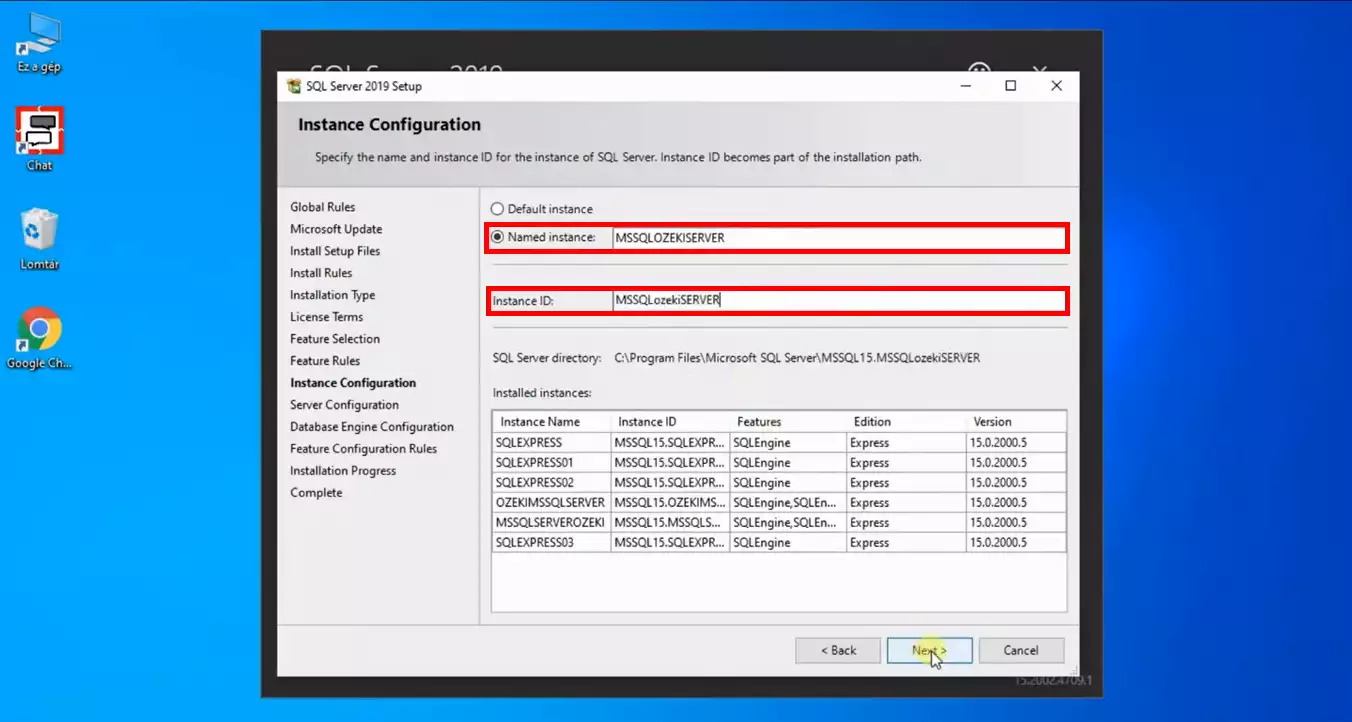Viewport: 1352px width, 722px height.
Task: Select Server Configuration in the step list
Action: [x=344, y=405]
